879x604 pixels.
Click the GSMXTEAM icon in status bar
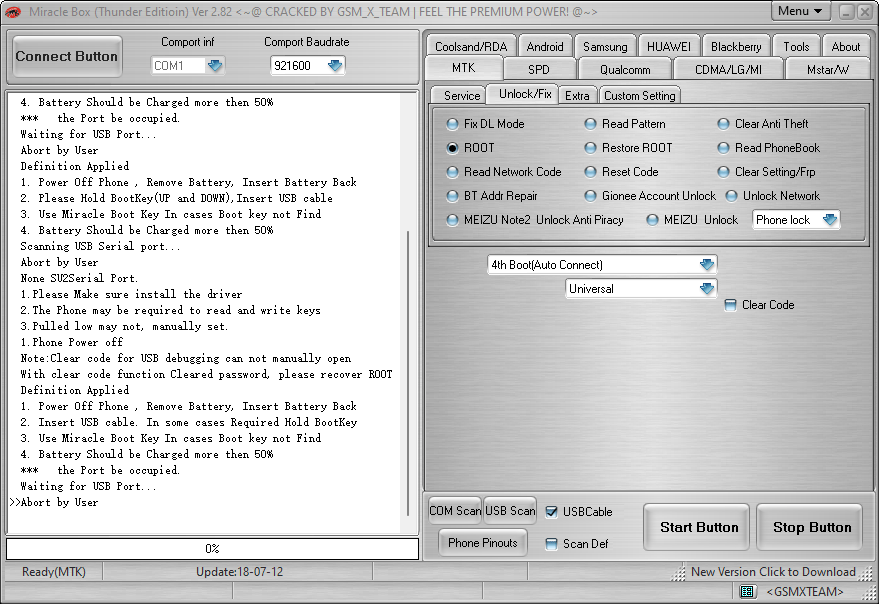tap(747, 592)
